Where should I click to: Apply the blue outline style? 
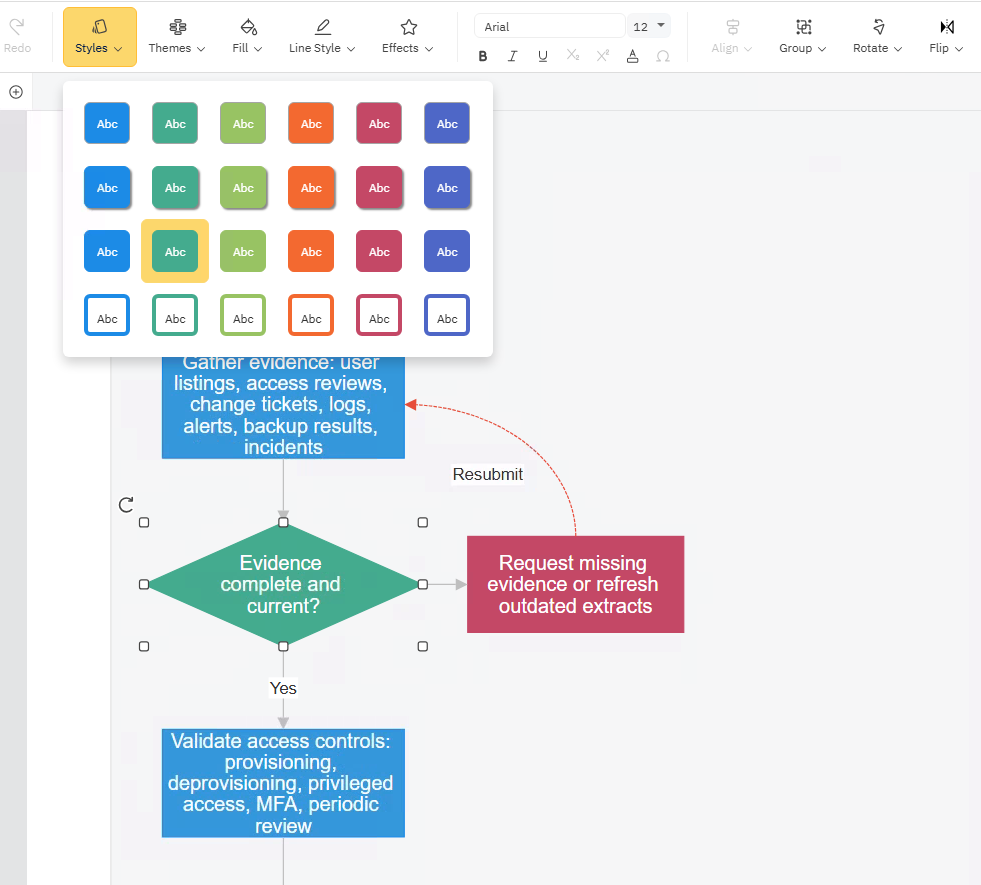107,315
